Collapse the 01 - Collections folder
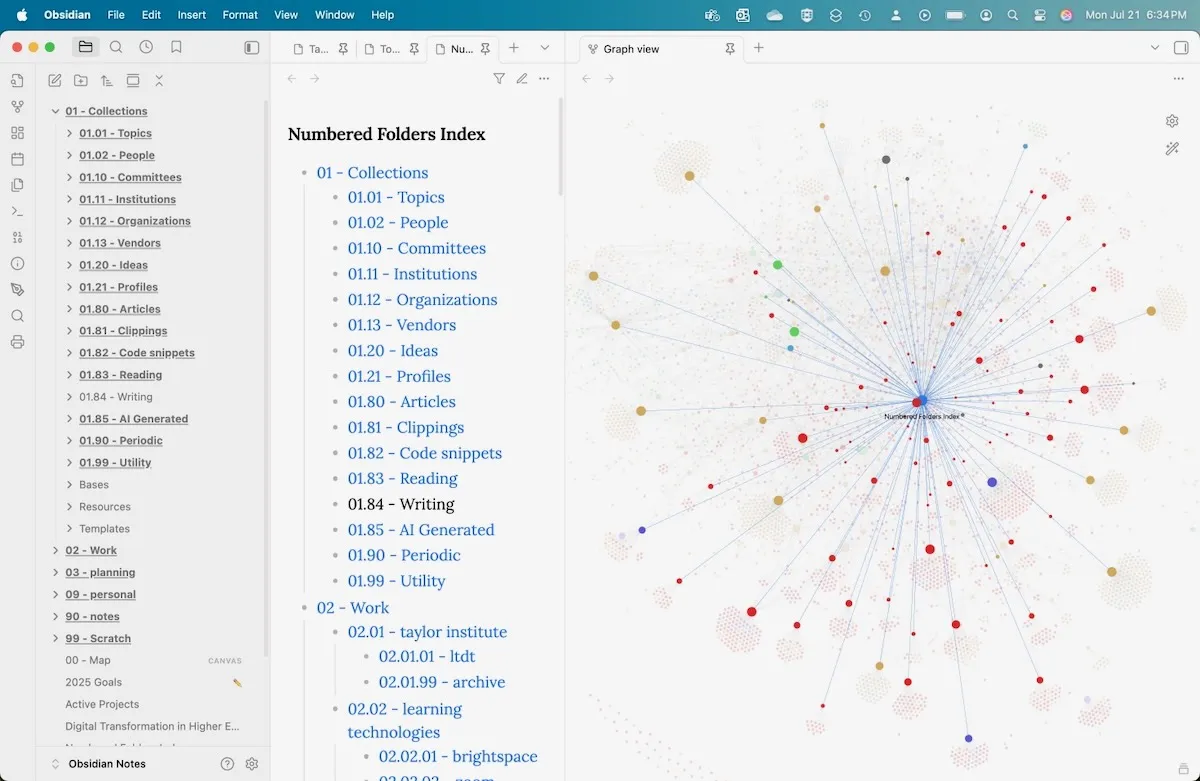This screenshot has height=781, width=1200. pos(56,111)
